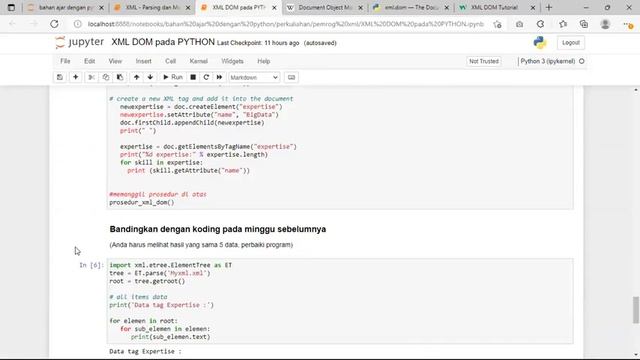The image size is (640, 360).
Task: Open the View menu
Action: (x=115, y=61)
